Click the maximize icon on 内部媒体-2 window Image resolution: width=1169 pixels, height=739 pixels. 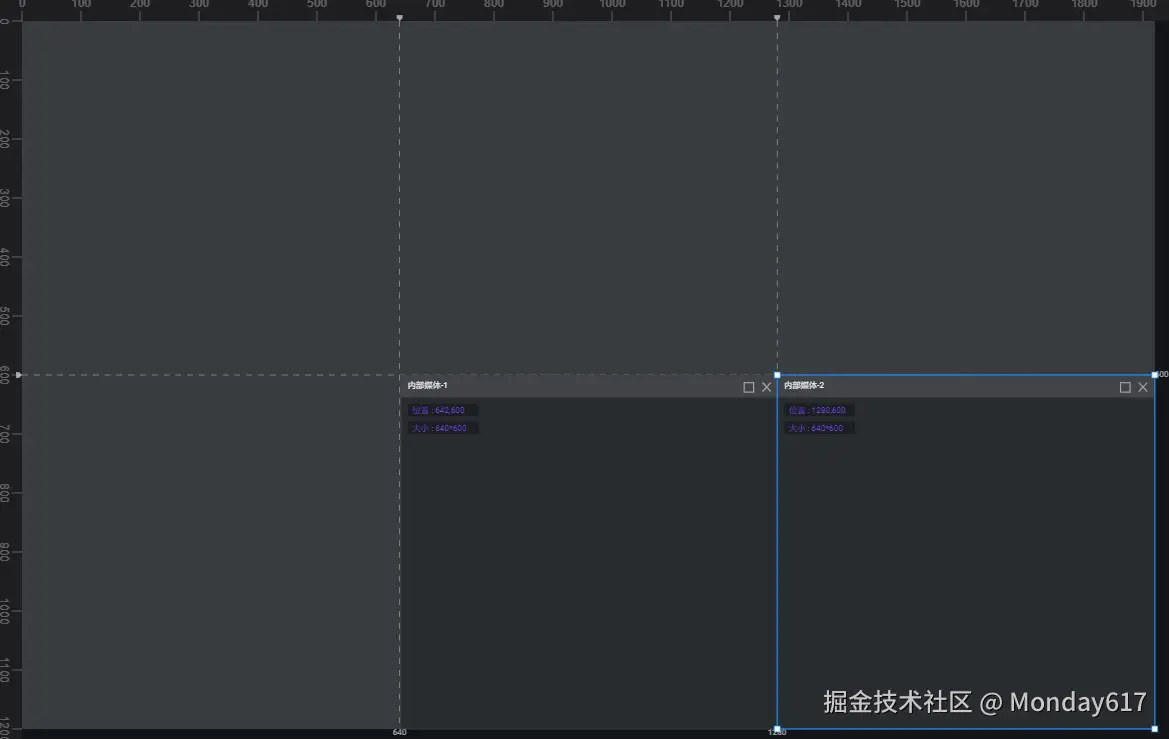click(1124, 387)
